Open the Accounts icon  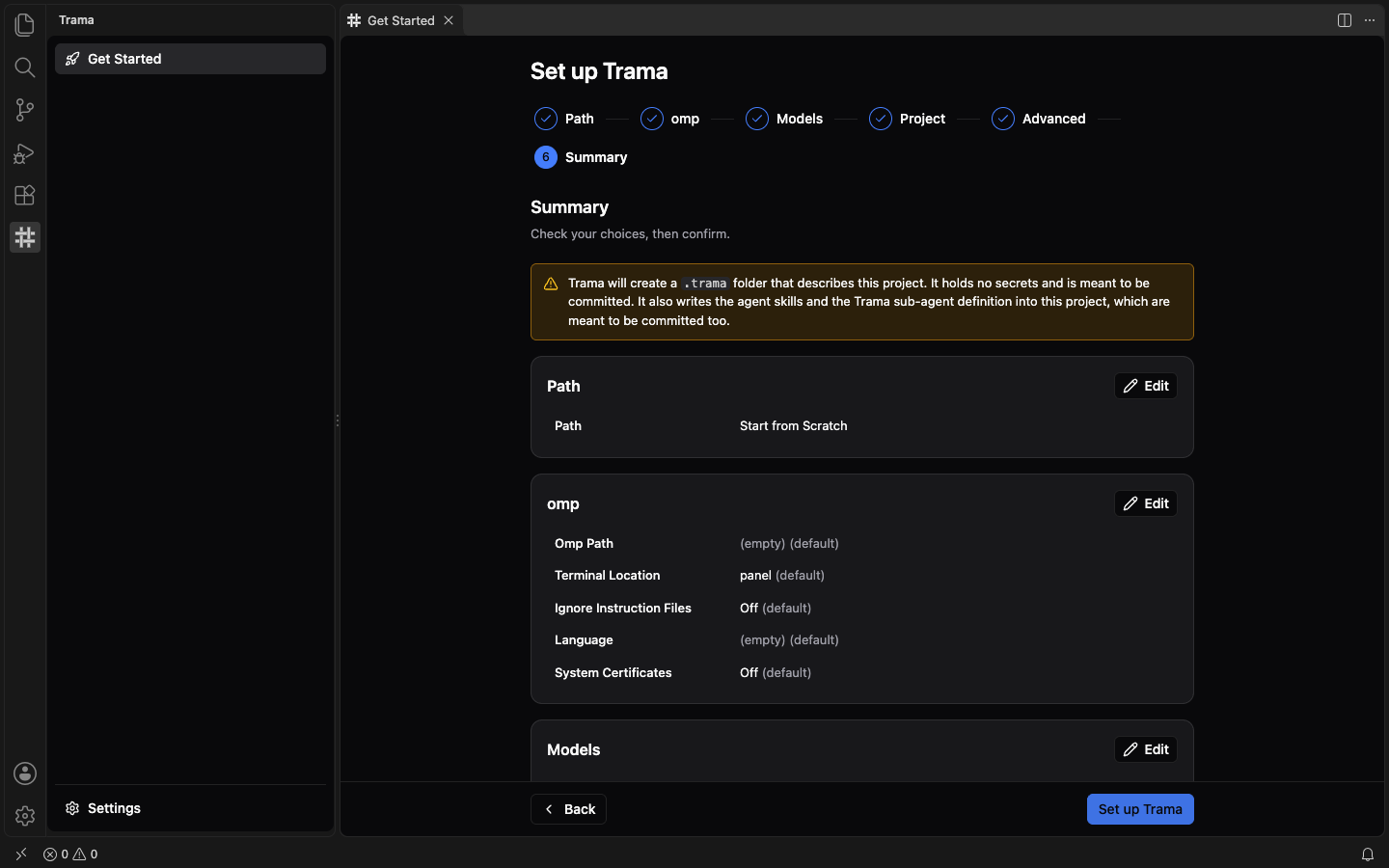coord(25,773)
